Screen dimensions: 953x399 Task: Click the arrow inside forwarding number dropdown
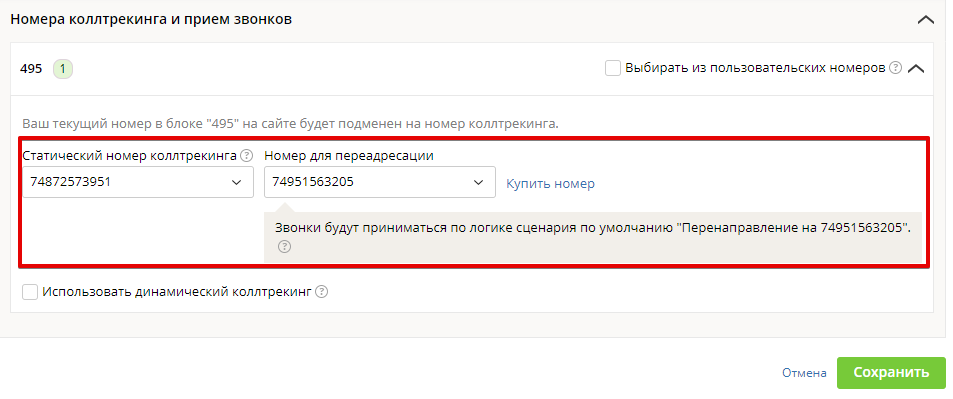coord(478,182)
